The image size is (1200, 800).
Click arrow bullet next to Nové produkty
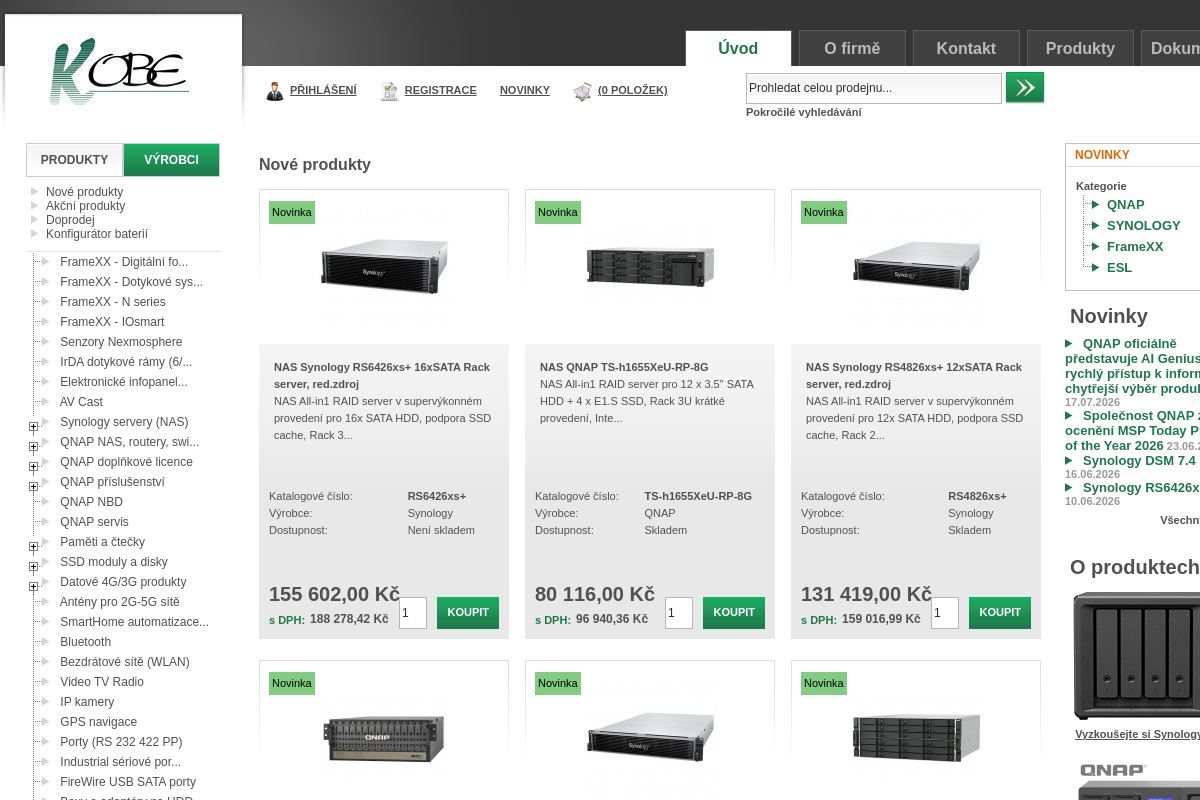tap(35, 191)
